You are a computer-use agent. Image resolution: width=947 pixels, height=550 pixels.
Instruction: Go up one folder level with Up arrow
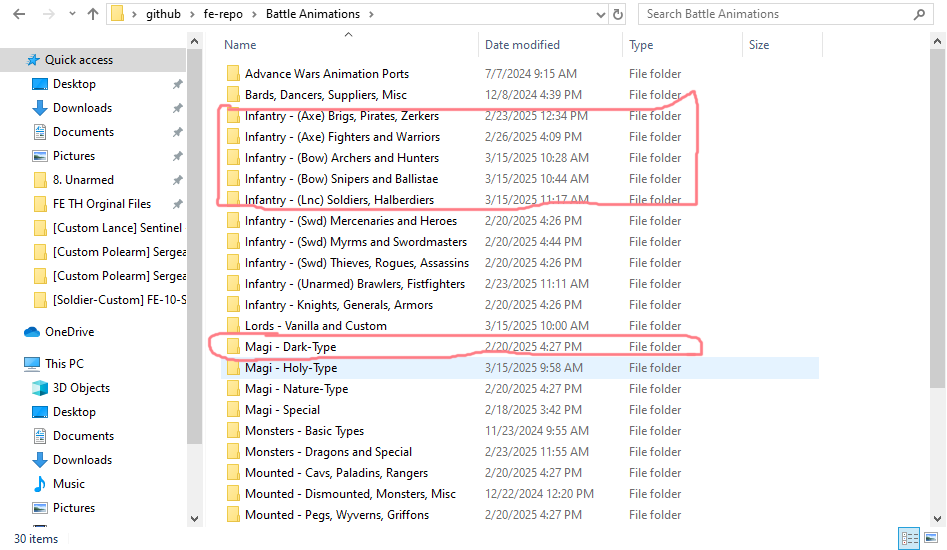93,14
